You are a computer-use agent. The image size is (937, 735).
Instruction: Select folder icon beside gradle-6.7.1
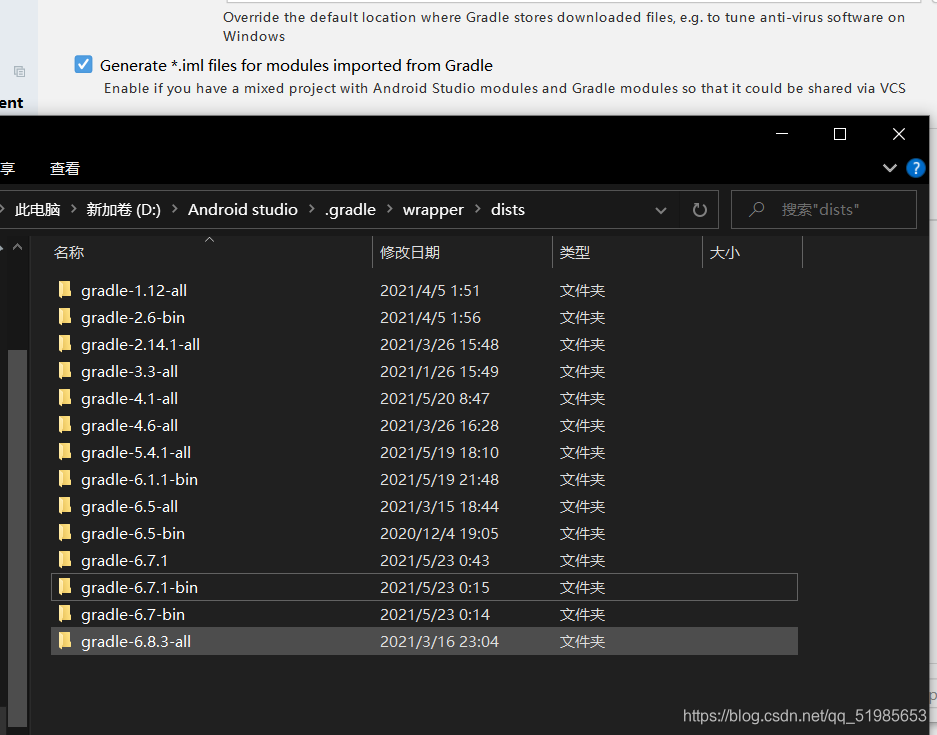pyautogui.click(x=65, y=560)
